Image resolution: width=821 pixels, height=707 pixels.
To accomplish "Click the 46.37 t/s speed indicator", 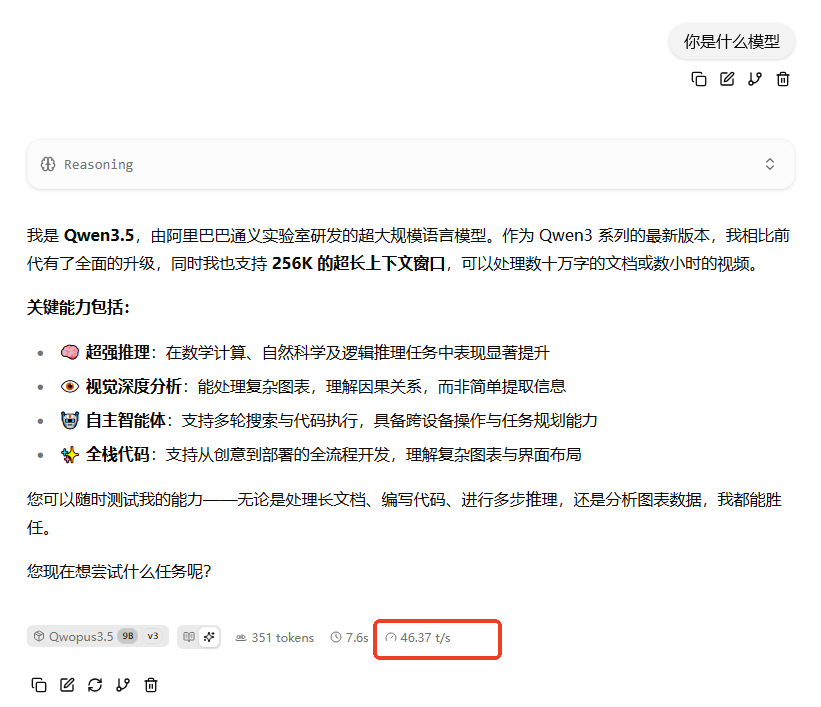I will coord(418,637).
